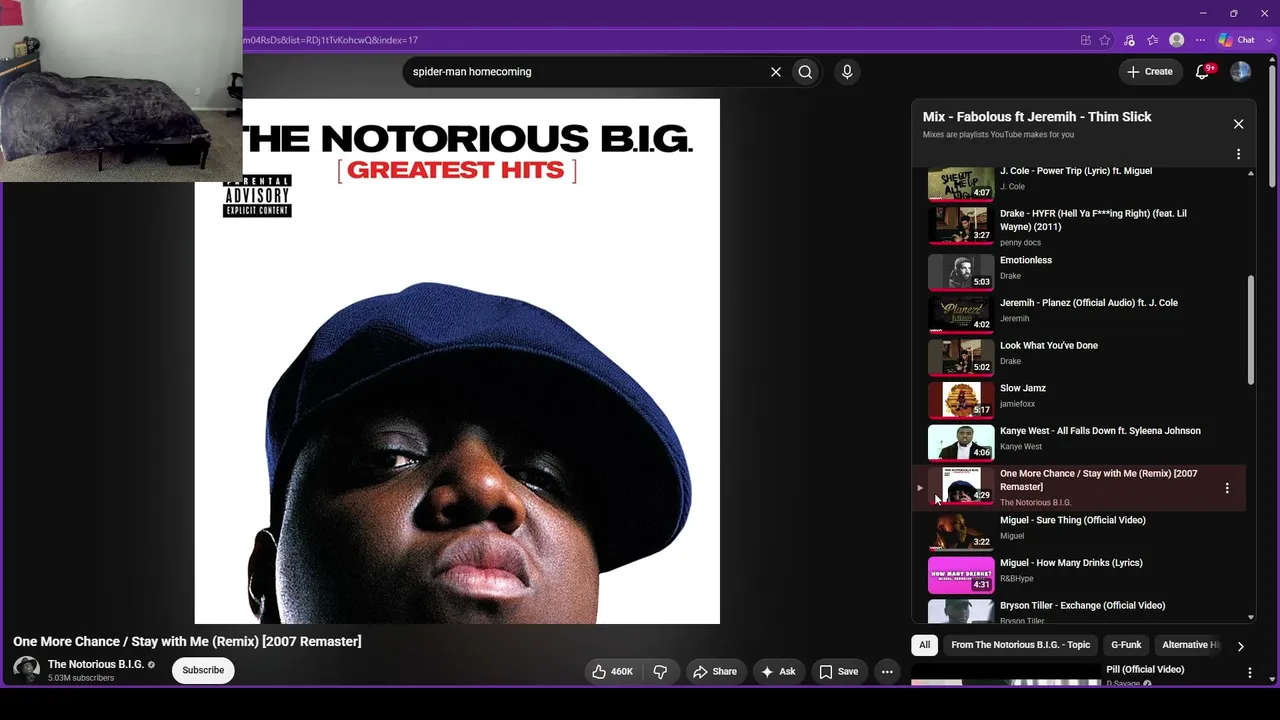
Task: Play Miguel - How Many Drinks thumbnail
Action: point(961,575)
